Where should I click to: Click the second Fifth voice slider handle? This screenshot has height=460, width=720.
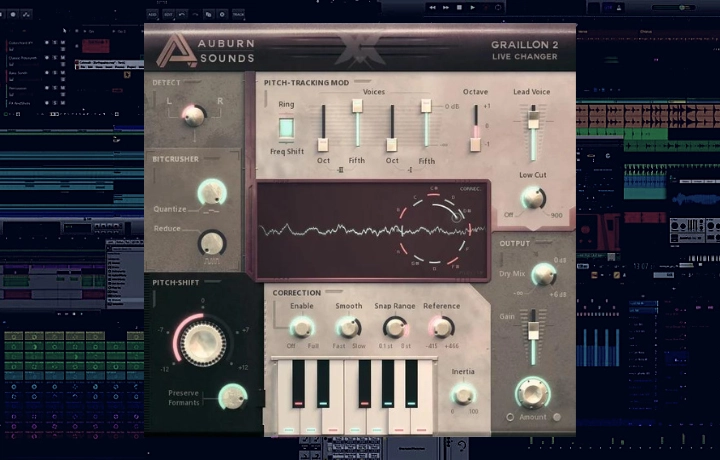[x=426, y=106]
